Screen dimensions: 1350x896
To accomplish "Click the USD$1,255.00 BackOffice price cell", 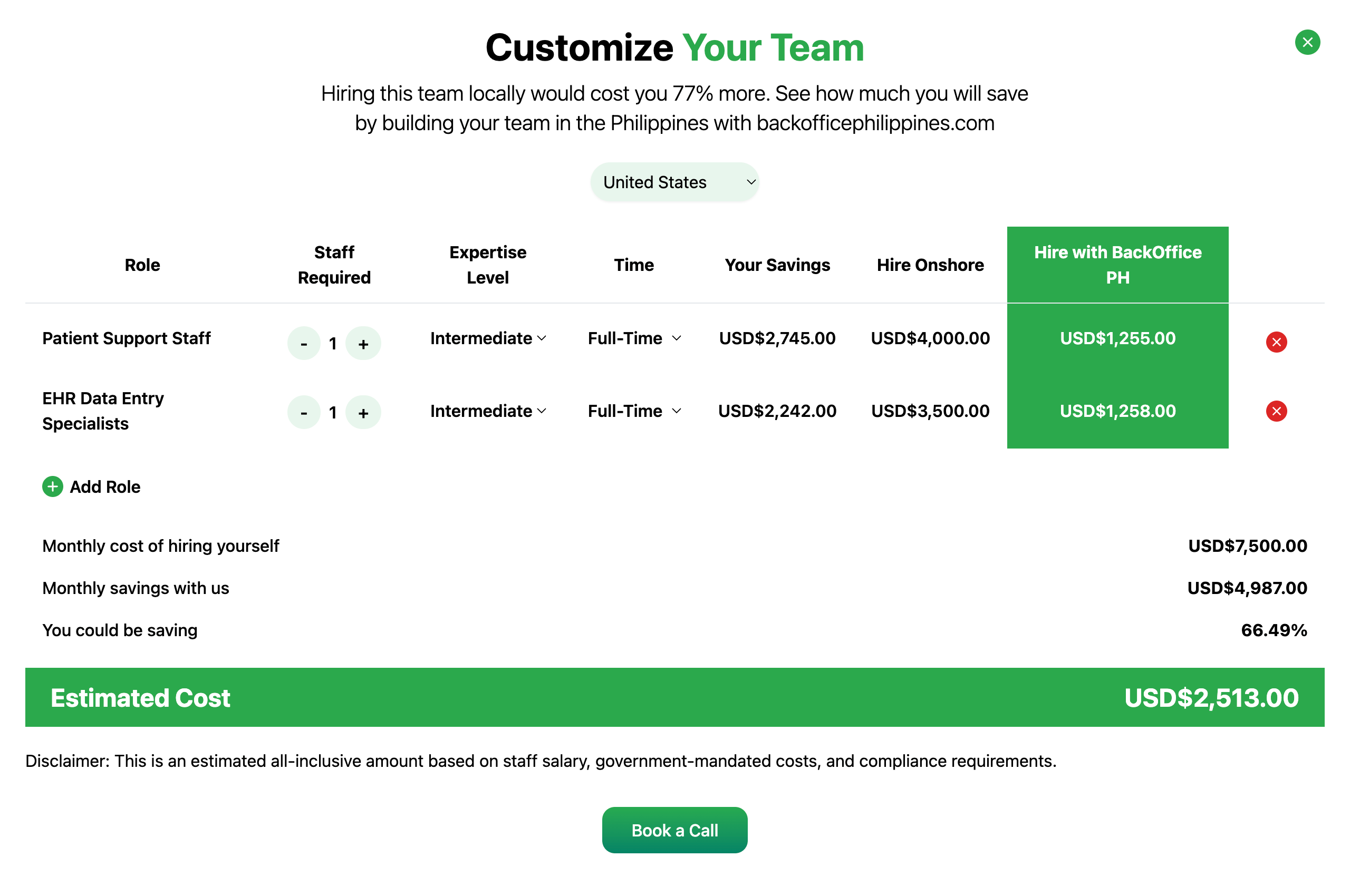I will pyautogui.click(x=1117, y=338).
